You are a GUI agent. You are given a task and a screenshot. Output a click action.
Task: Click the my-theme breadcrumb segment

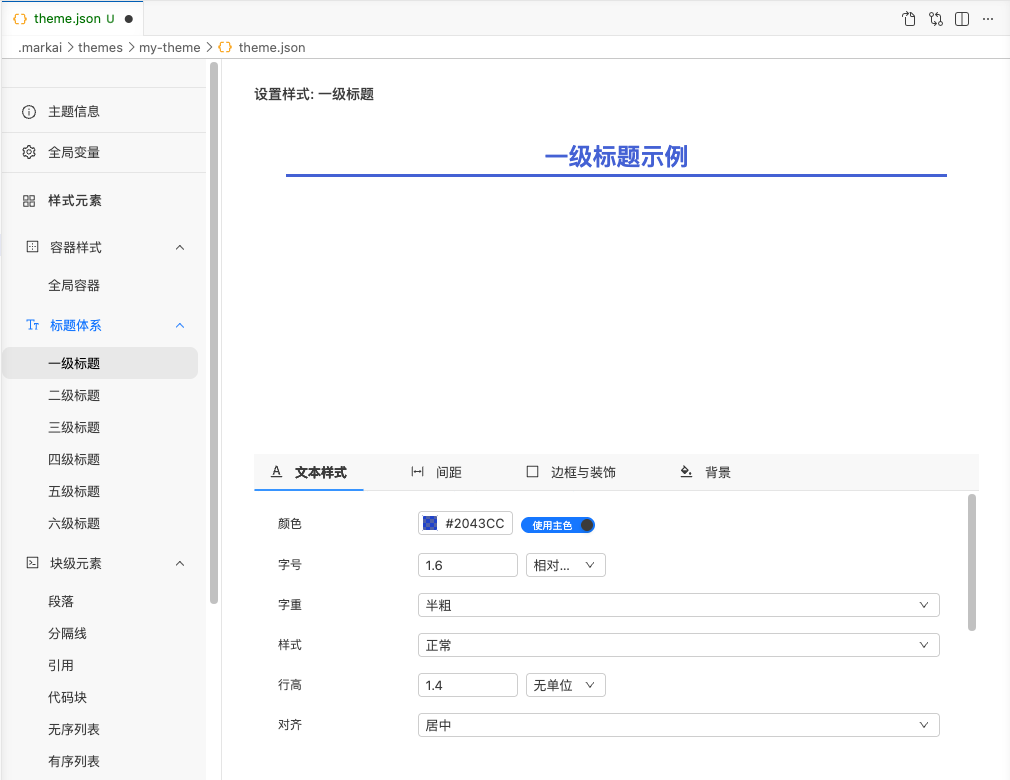pyautogui.click(x=169, y=48)
